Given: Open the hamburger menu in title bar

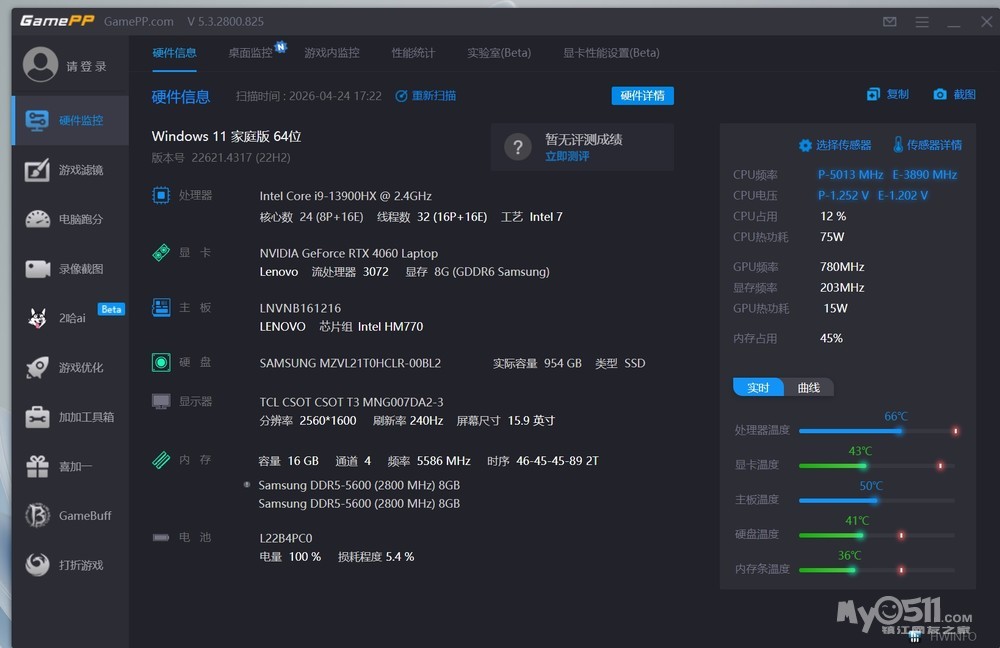Looking at the screenshot, I should 922,22.
